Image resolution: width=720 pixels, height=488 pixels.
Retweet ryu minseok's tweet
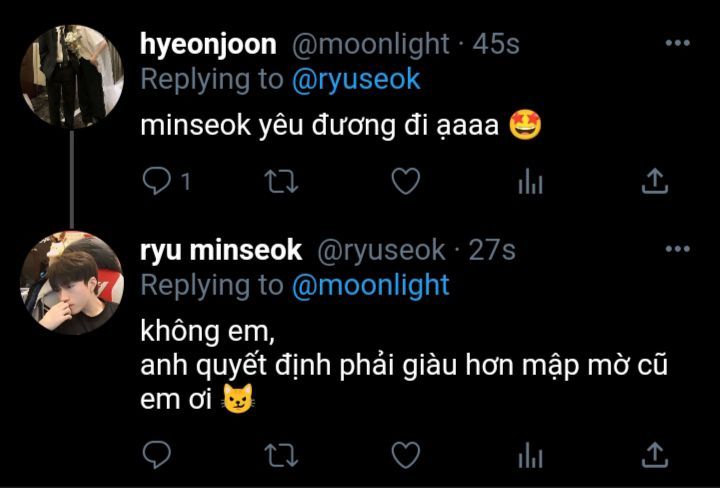point(282,455)
